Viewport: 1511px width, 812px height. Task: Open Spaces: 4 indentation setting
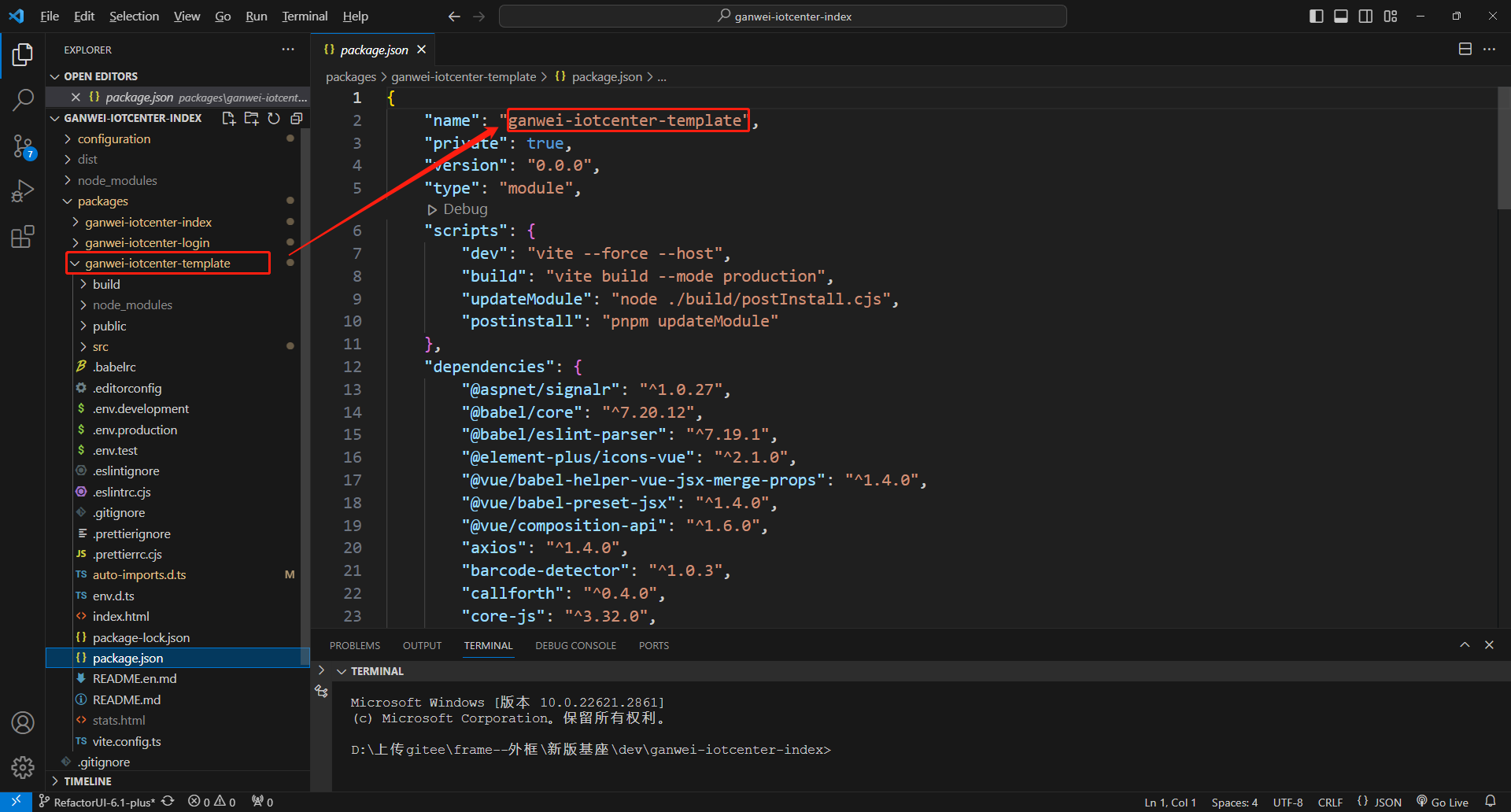(x=1235, y=802)
